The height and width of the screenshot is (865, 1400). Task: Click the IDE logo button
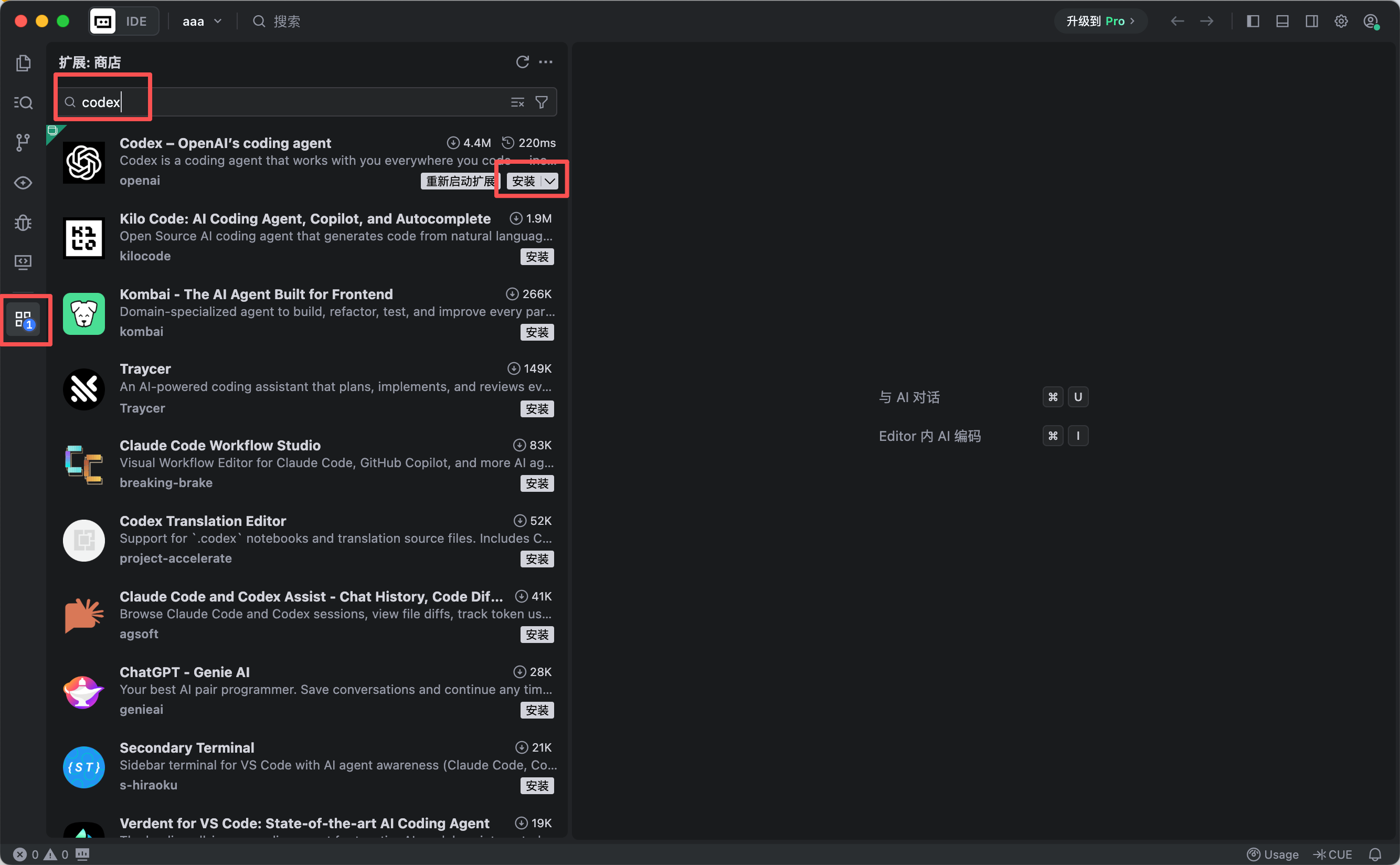[x=103, y=21]
